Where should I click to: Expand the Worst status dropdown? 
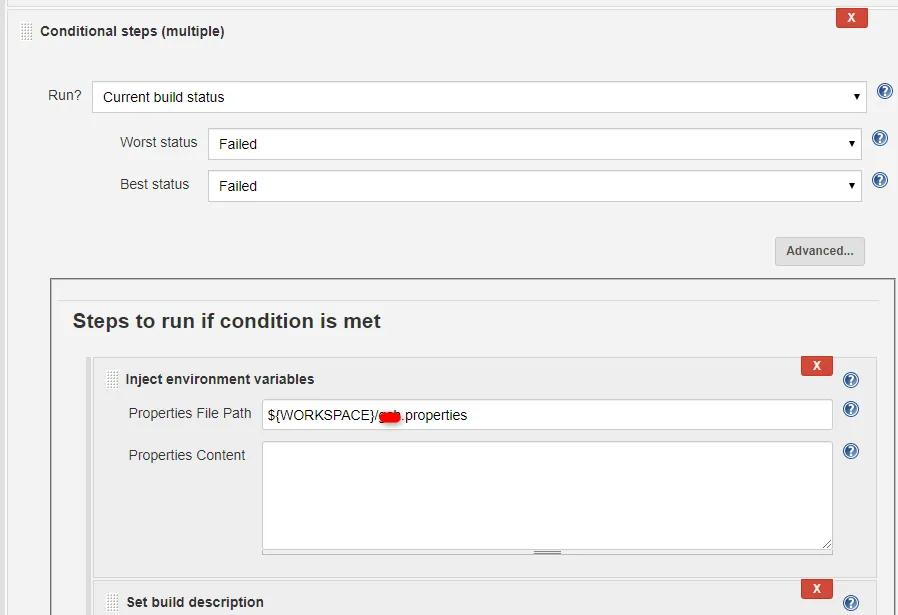point(534,144)
